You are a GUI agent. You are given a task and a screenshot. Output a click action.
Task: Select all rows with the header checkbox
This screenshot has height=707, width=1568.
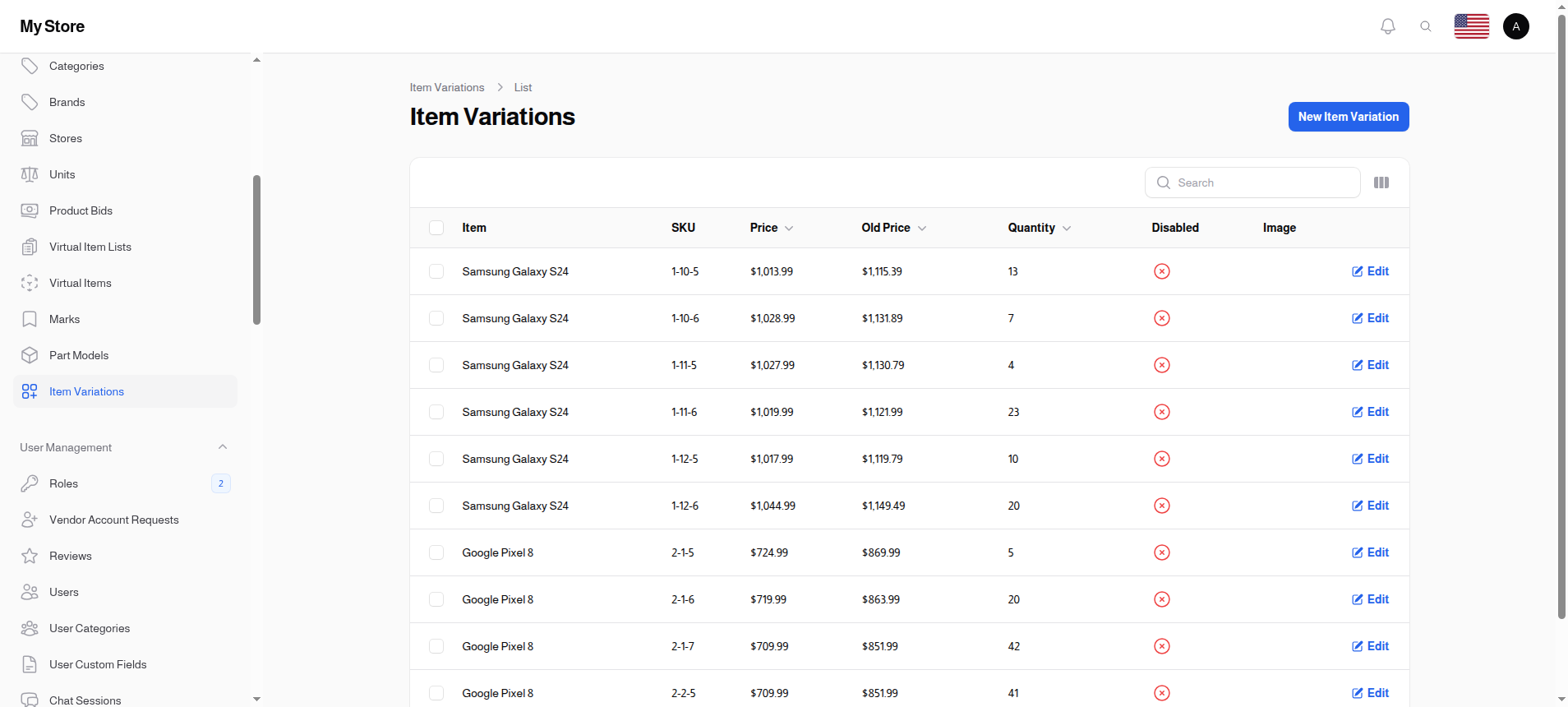point(436,228)
